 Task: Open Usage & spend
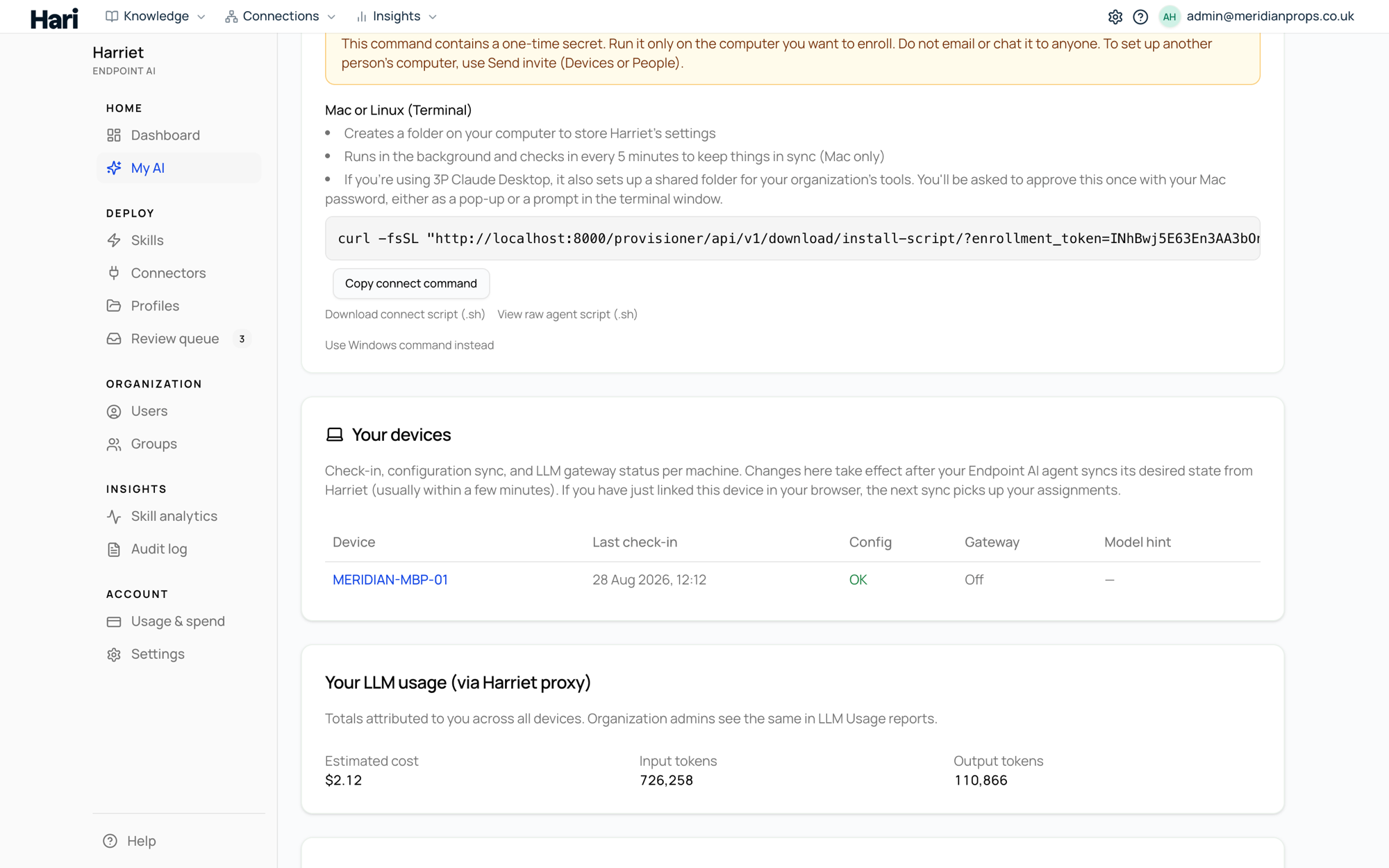(x=178, y=621)
